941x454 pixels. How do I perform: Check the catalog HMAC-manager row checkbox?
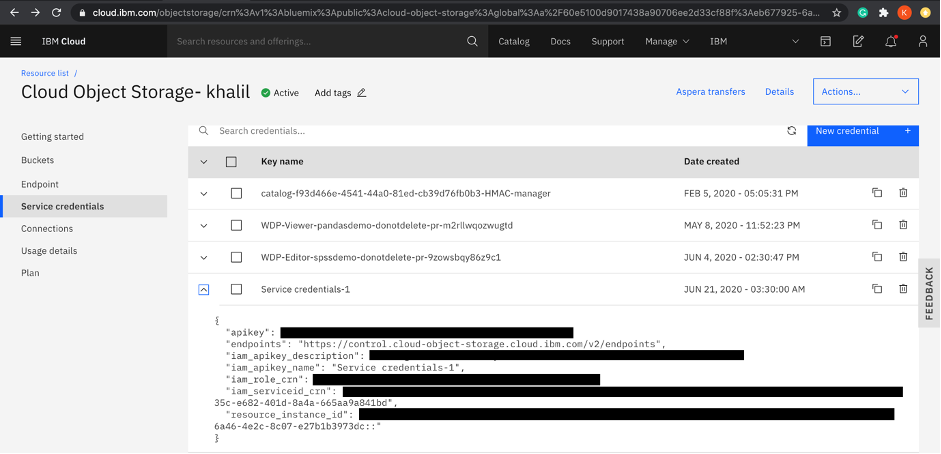point(236,193)
